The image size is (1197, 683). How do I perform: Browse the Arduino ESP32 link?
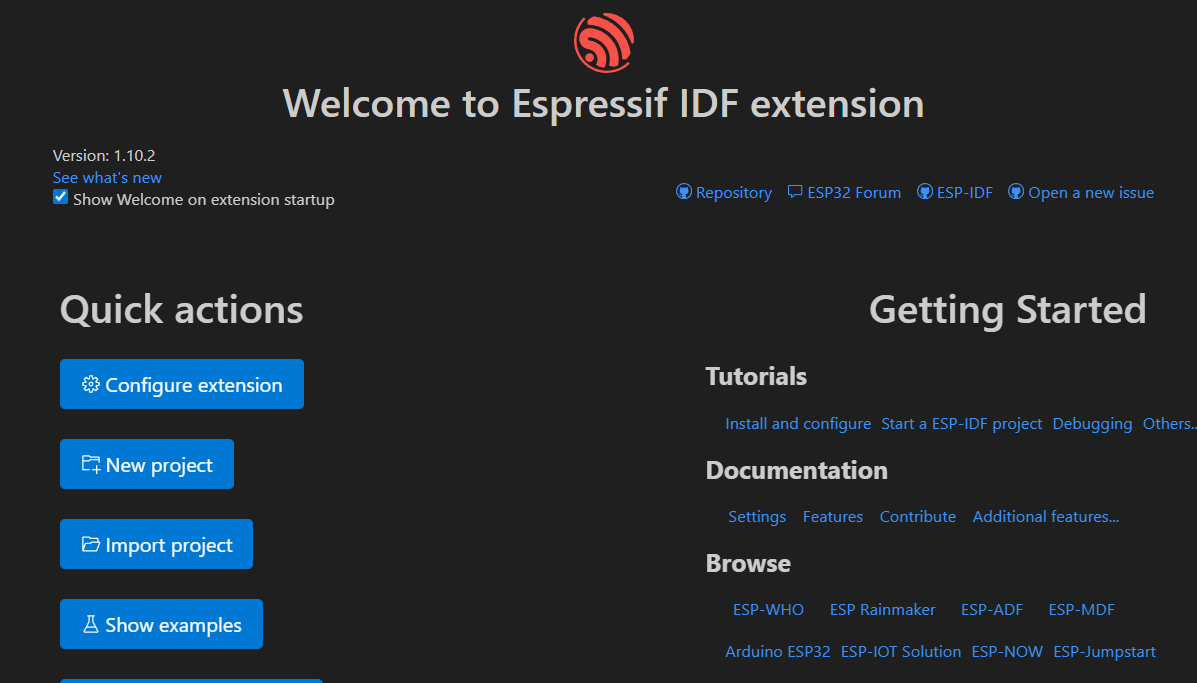[x=777, y=652]
